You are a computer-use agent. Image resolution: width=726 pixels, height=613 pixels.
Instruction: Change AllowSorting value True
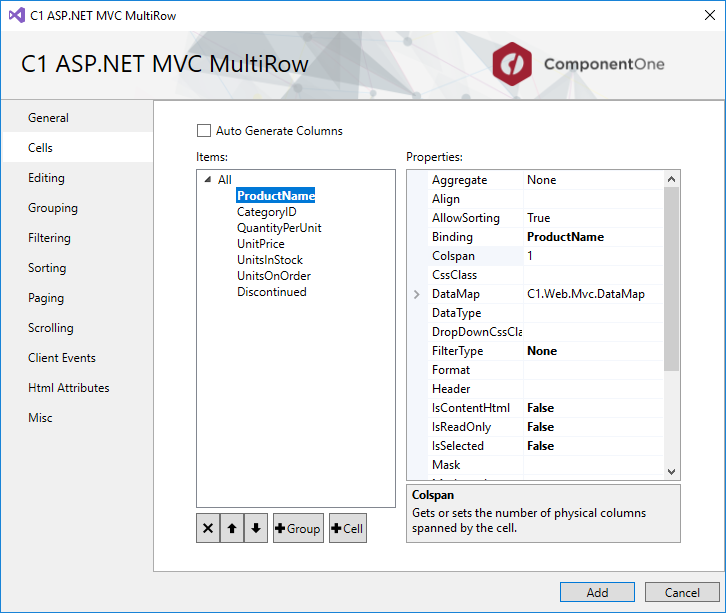coord(593,218)
